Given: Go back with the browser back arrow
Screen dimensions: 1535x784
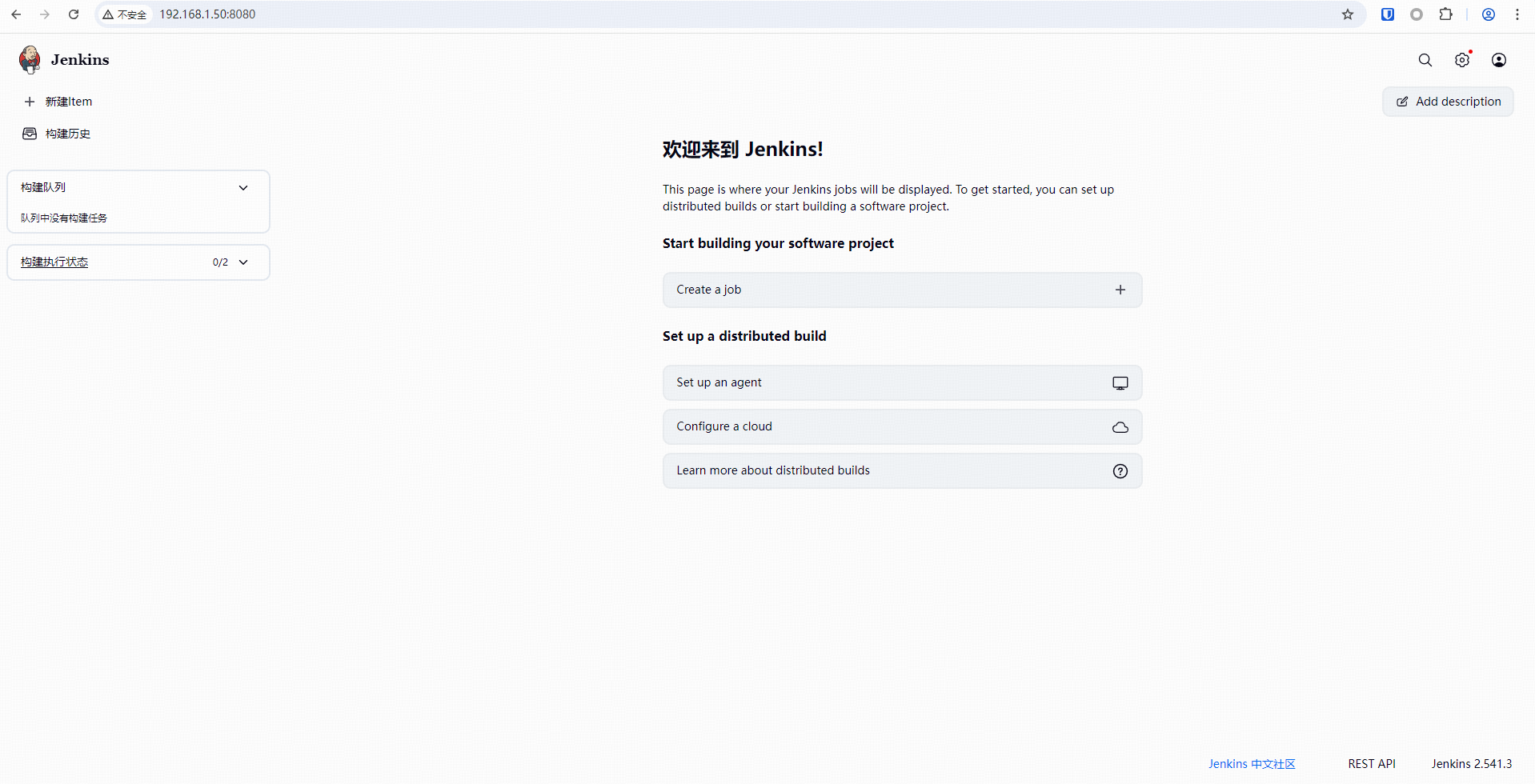Looking at the screenshot, I should tap(16, 14).
